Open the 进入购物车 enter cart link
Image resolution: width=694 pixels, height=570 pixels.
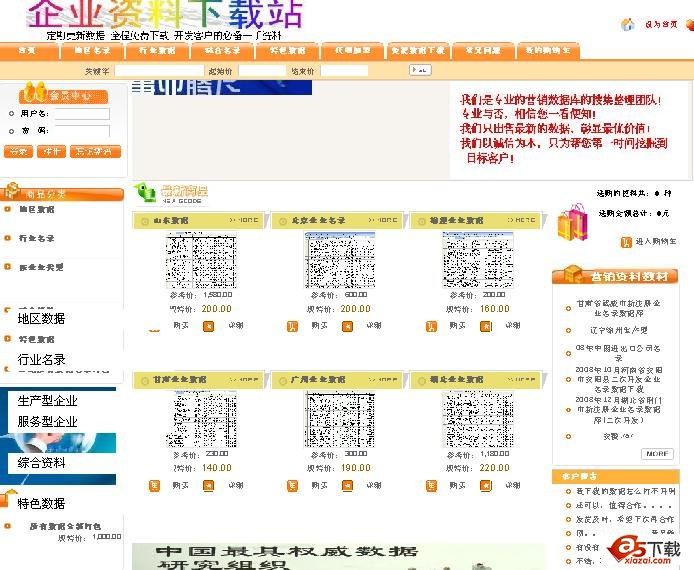pyautogui.click(x=656, y=241)
